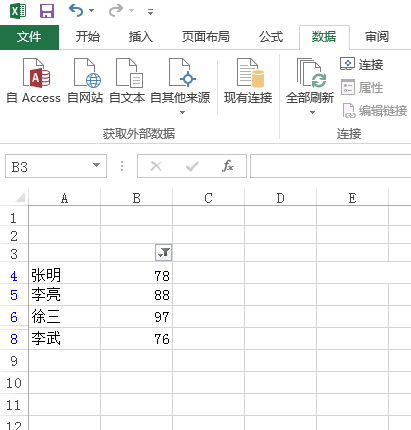Select column C header
The image size is (411, 430).
209,198
